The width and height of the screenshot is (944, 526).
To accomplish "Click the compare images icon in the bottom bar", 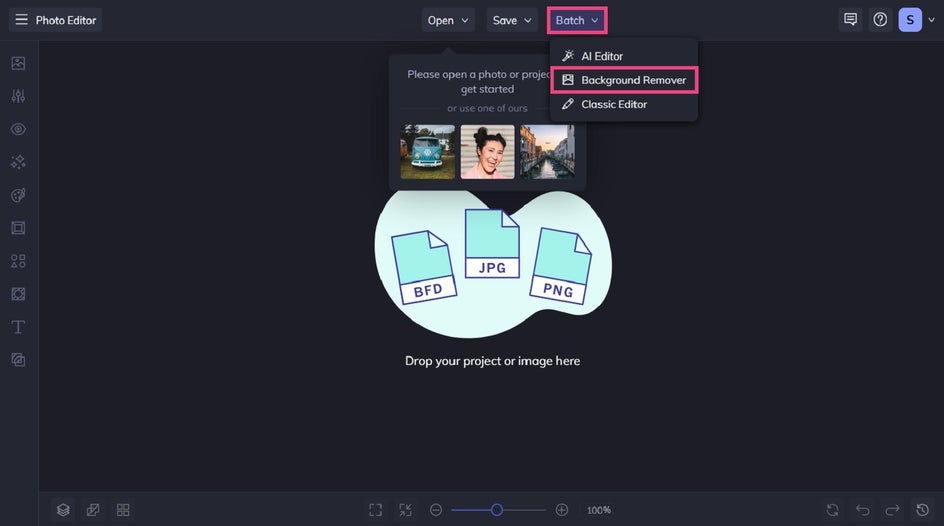I will (x=93, y=510).
